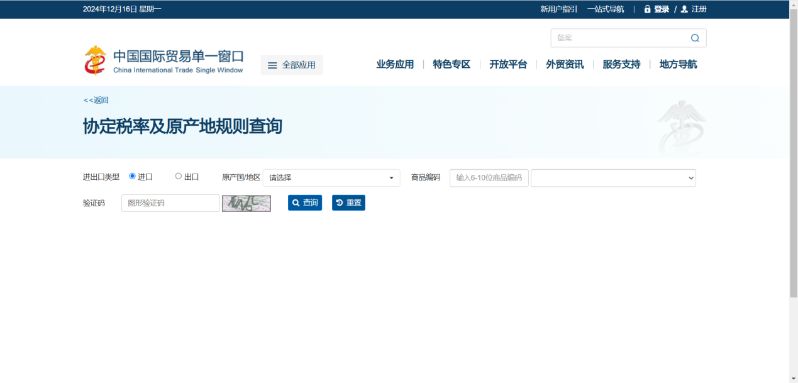Open the 外贸资讯 menu
This screenshot has width=798, height=383.
click(x=565, y=65)
